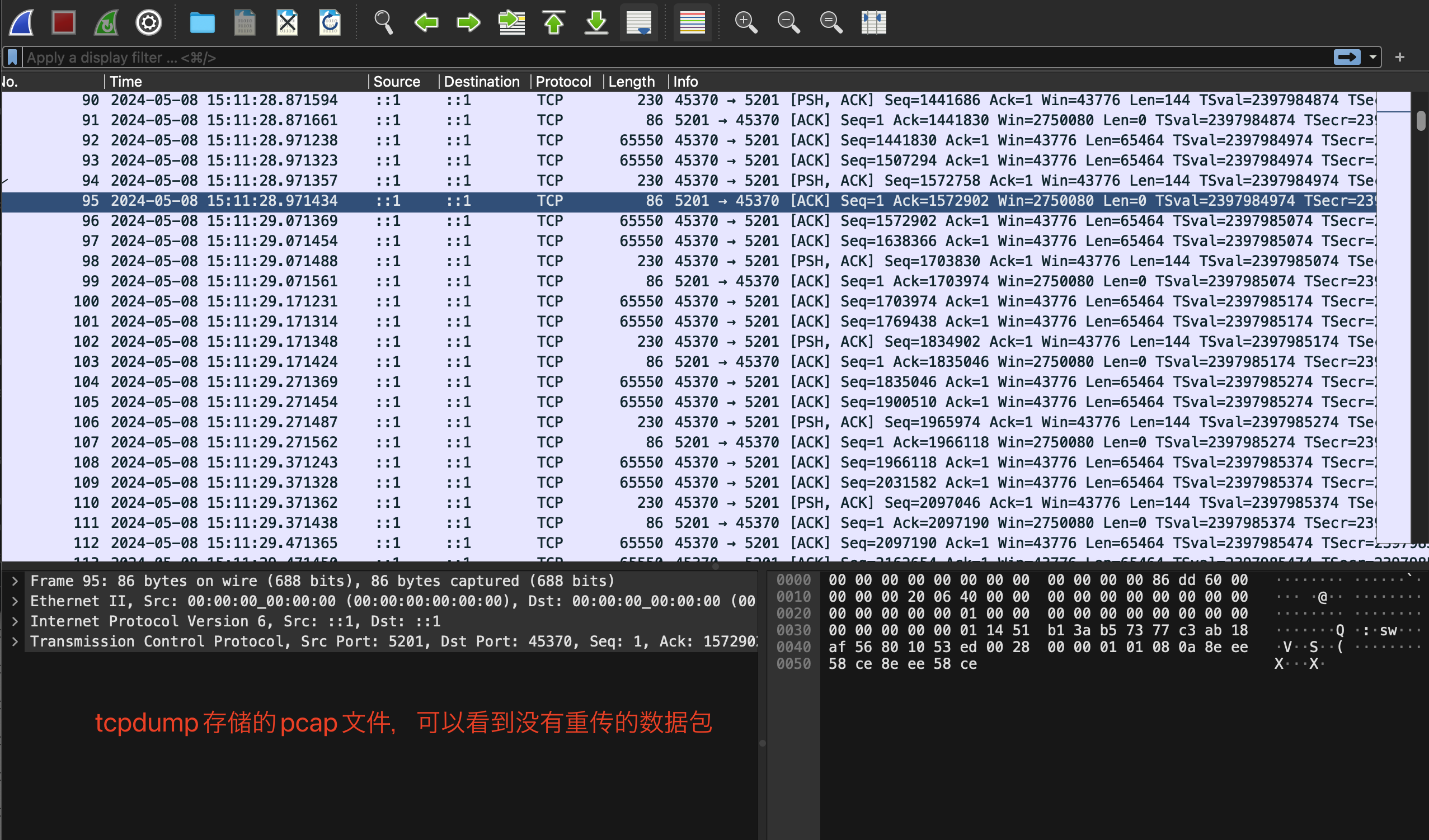Expand the Frame 95 detail row

click(15, 581)
